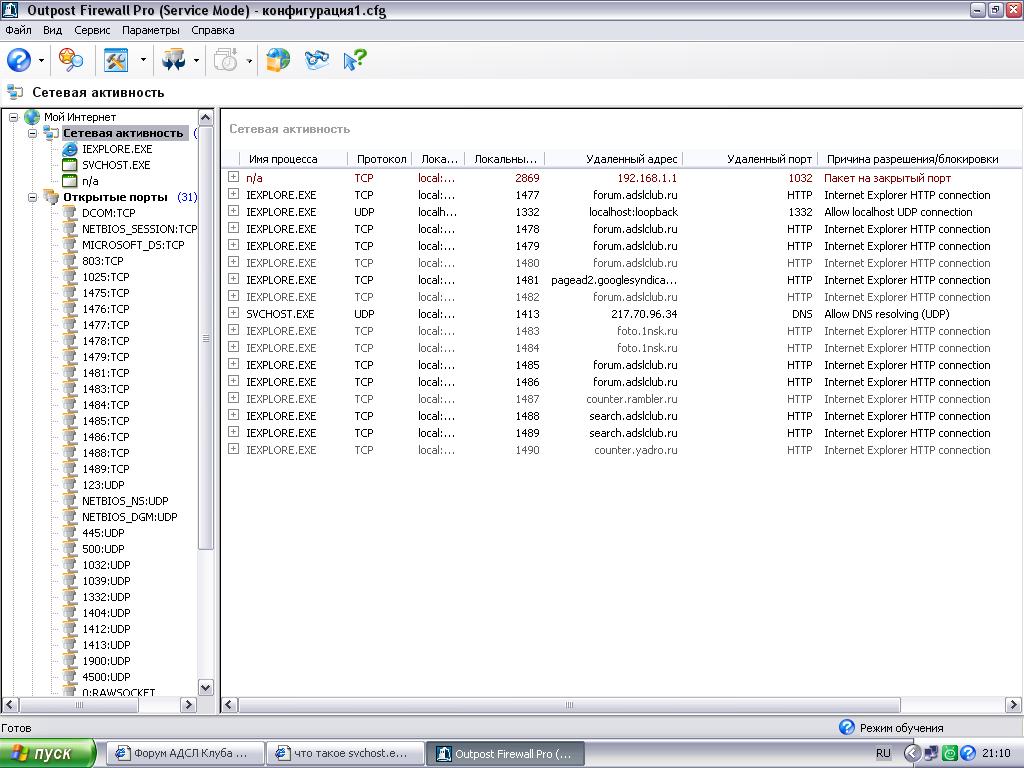Click icon next to 1900:UDP port
Viewport: 1024px width, 768px height.
tap(70, 661)
